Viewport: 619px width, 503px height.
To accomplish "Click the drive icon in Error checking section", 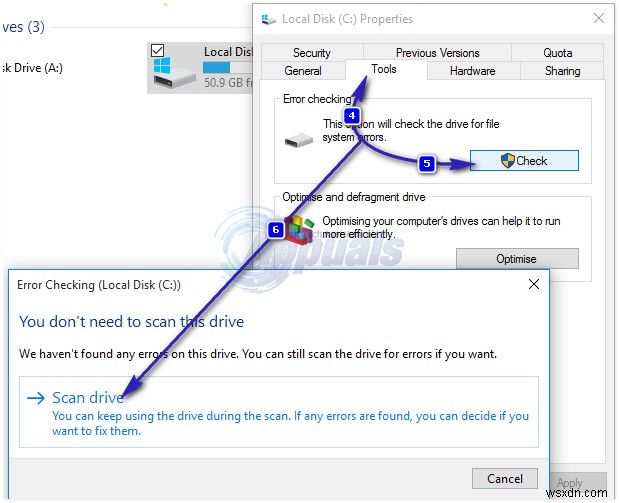I will tap(299, 140).
